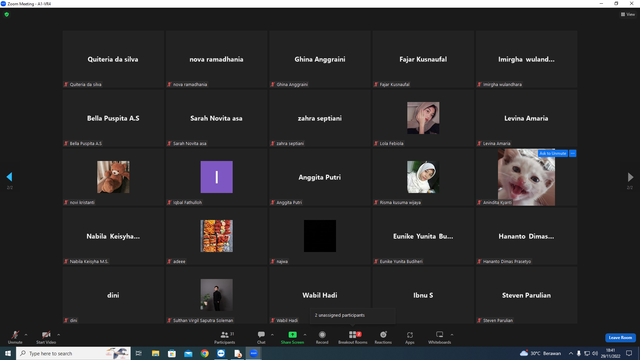Open Task View on the taskbar
The height and width of the screenshot is (360, 640).
click(x=139, y=353)
